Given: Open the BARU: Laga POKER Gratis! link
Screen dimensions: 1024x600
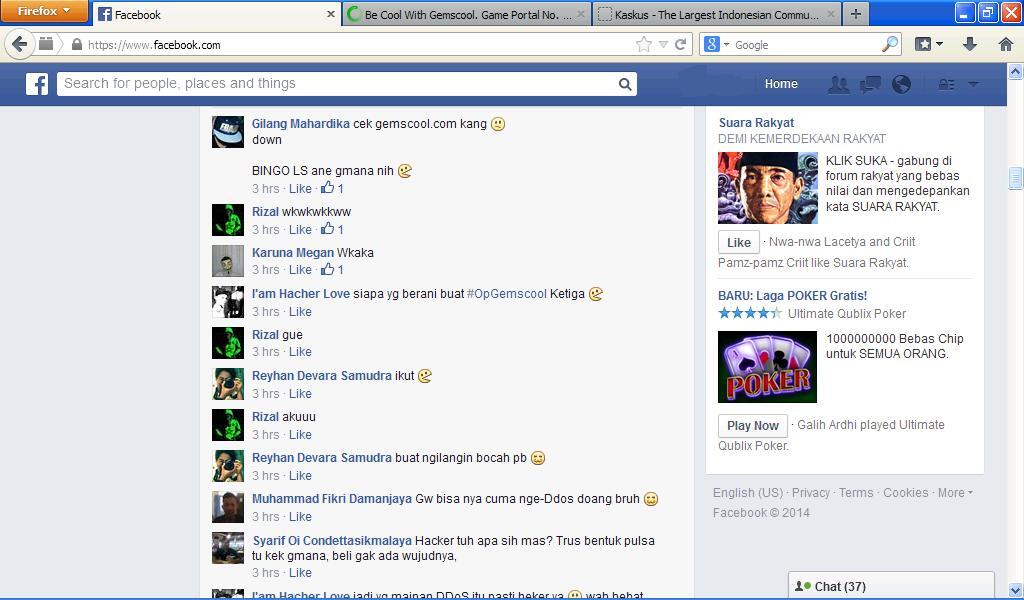Looking at the screenshot, I should (792, 296).
